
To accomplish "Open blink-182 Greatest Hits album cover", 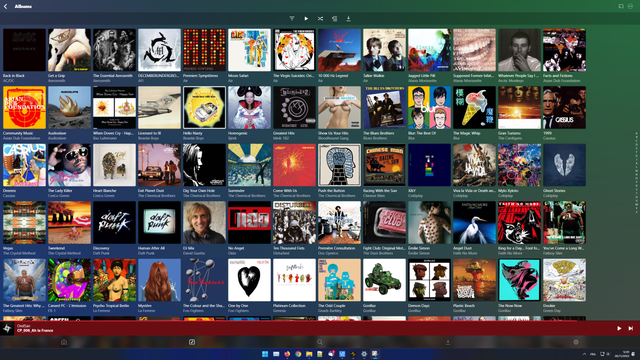I will (294, 107).
